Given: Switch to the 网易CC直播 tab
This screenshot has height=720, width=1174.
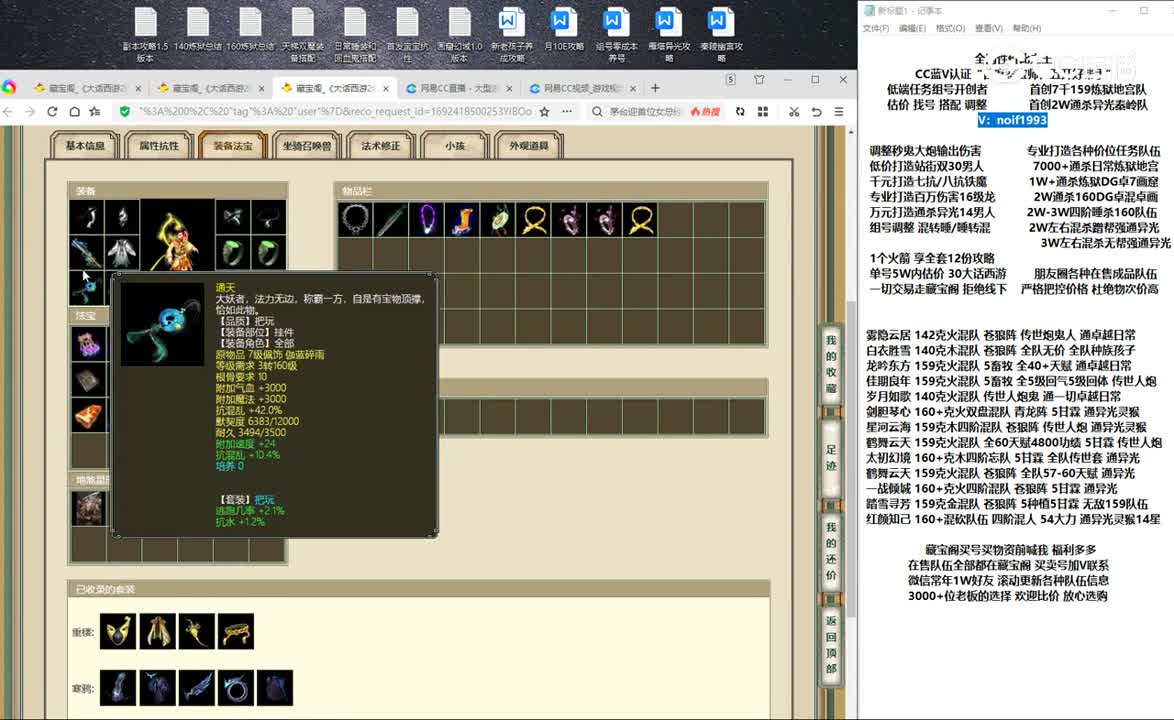Looking at the screenshot, I should tap(458, 88).
